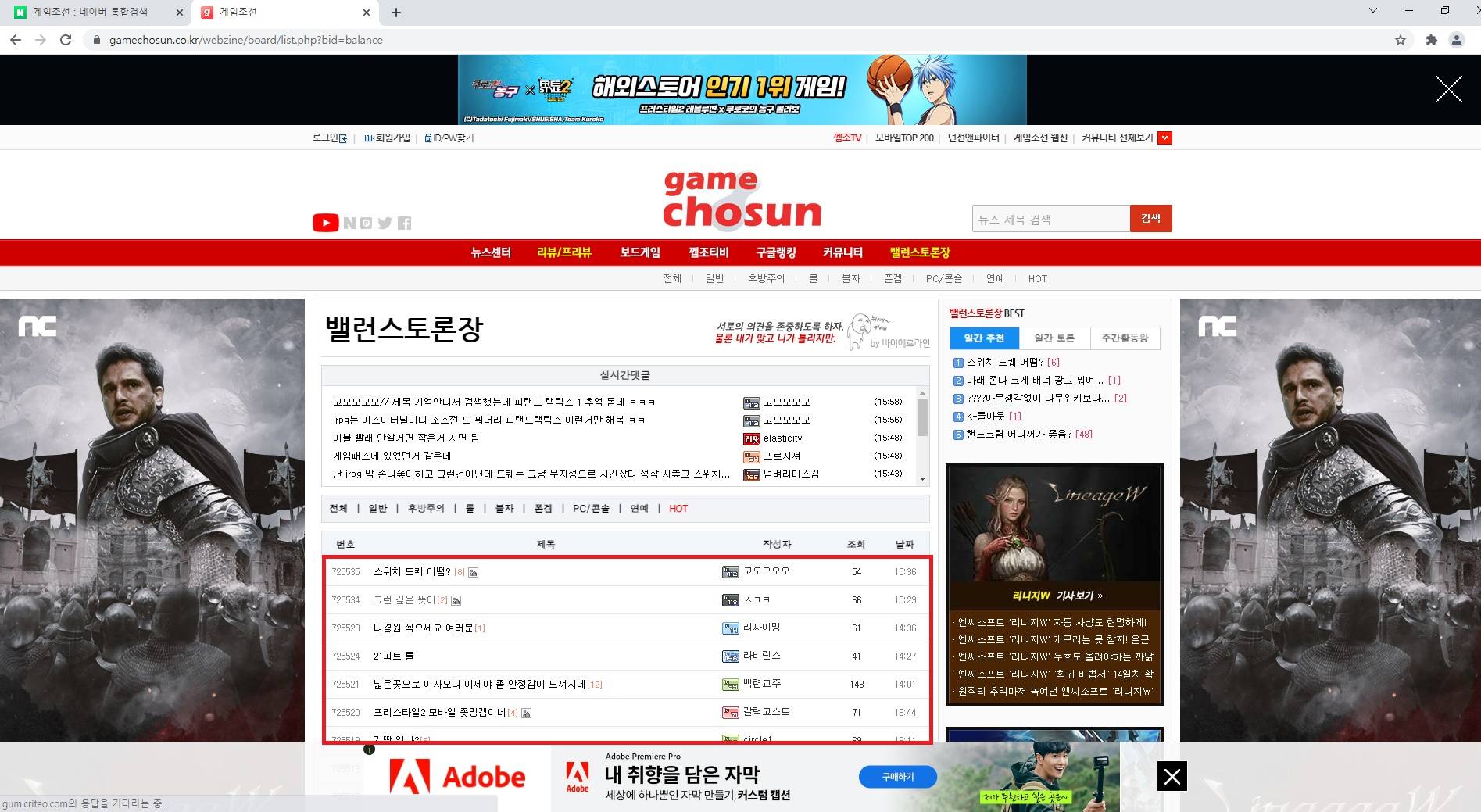Open the Chrome tab search chevron
Screen dimensions: 1481x812
1373,11
